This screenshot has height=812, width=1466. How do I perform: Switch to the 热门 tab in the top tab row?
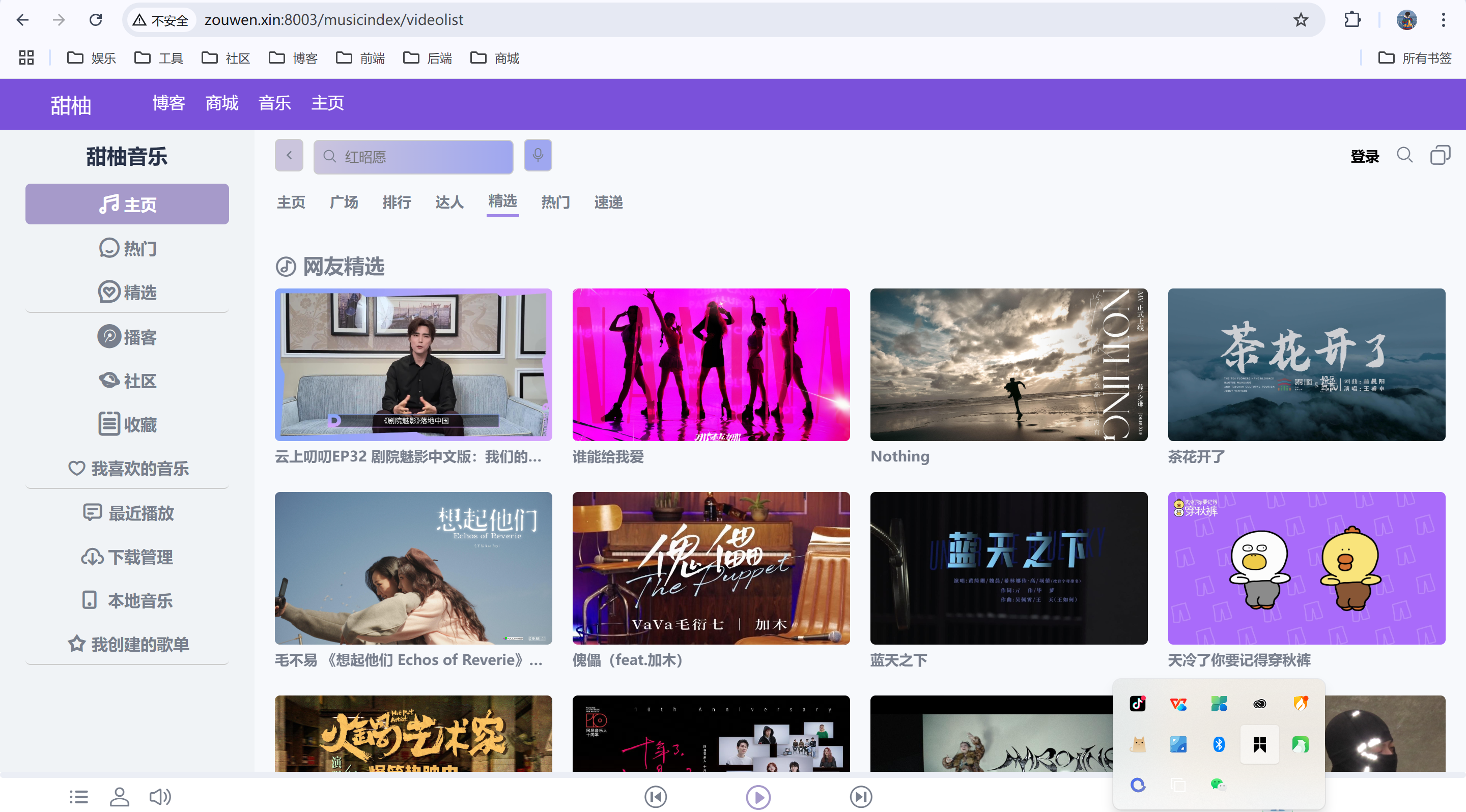[555, 202]
